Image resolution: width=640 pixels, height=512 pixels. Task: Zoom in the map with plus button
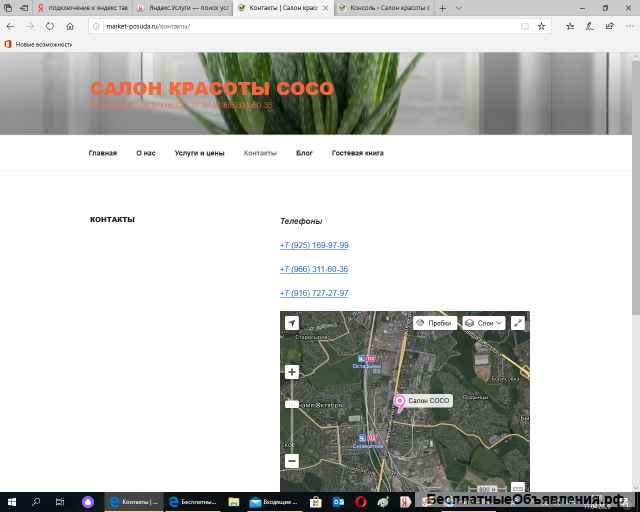292,372
